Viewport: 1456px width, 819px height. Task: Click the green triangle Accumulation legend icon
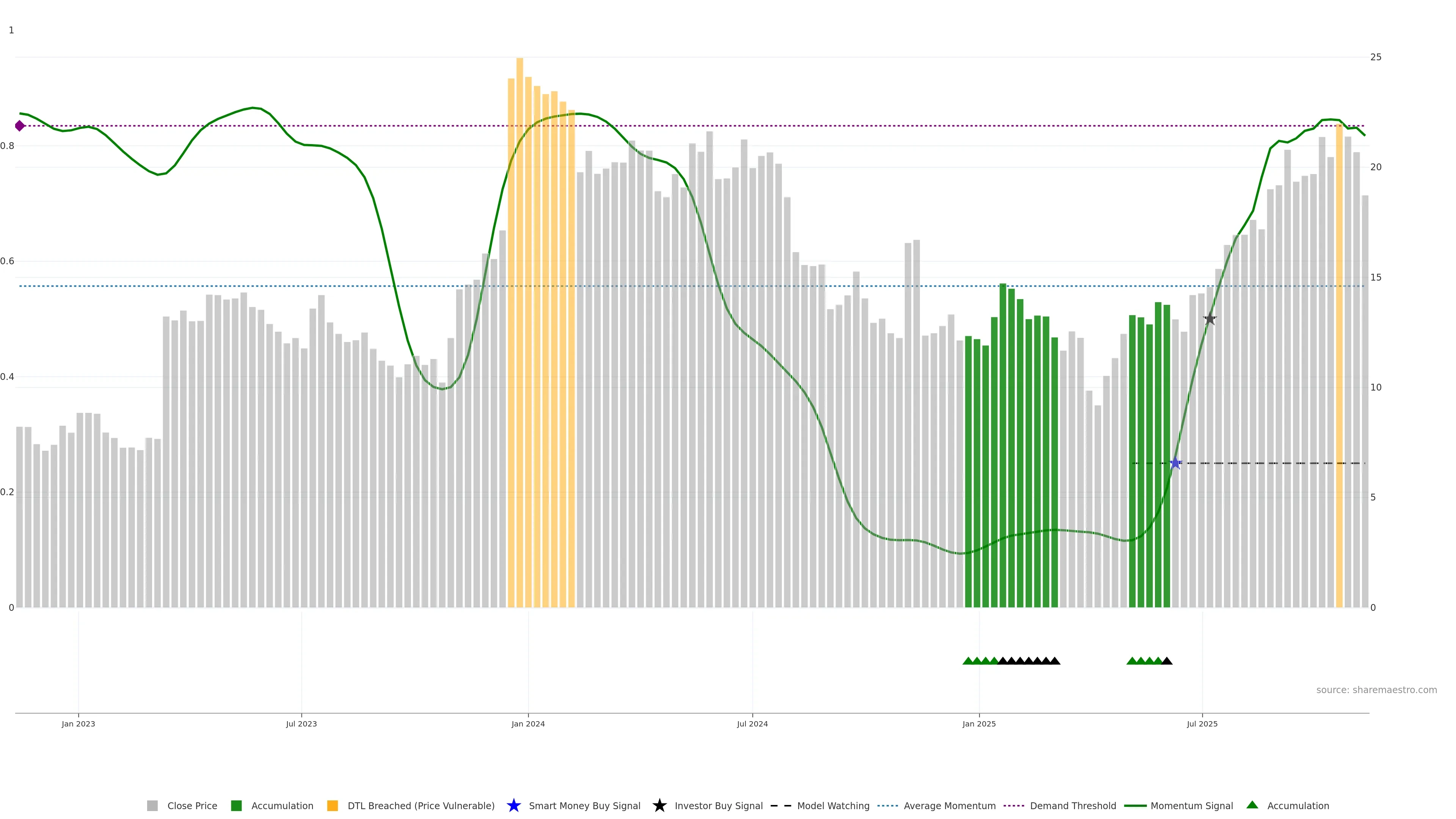[x=1252, y=805]
